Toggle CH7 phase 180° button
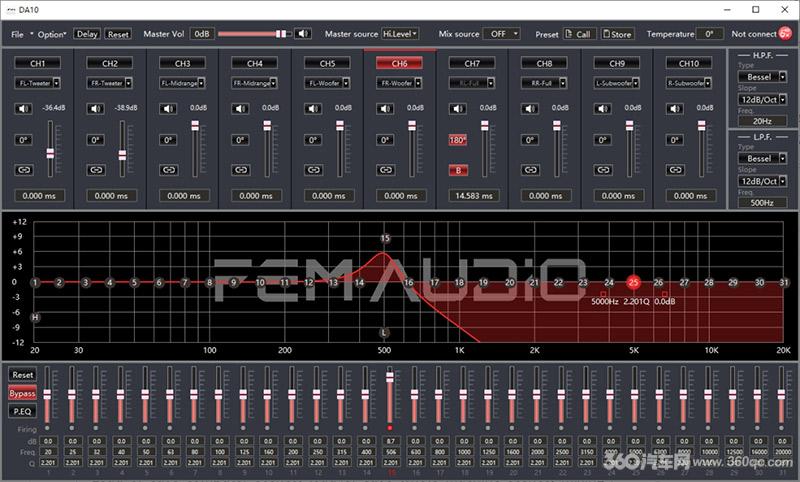 (458, 140)
